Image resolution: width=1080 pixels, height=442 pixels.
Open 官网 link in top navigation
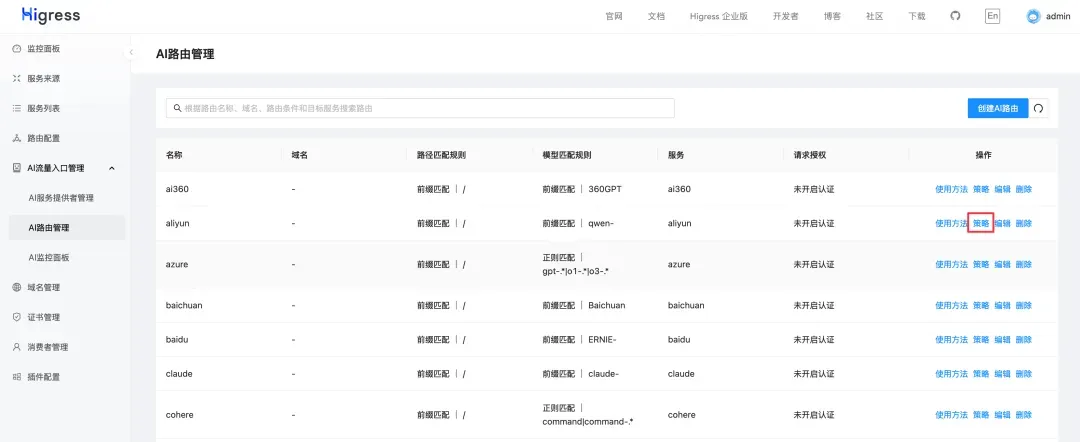[614, 17]
